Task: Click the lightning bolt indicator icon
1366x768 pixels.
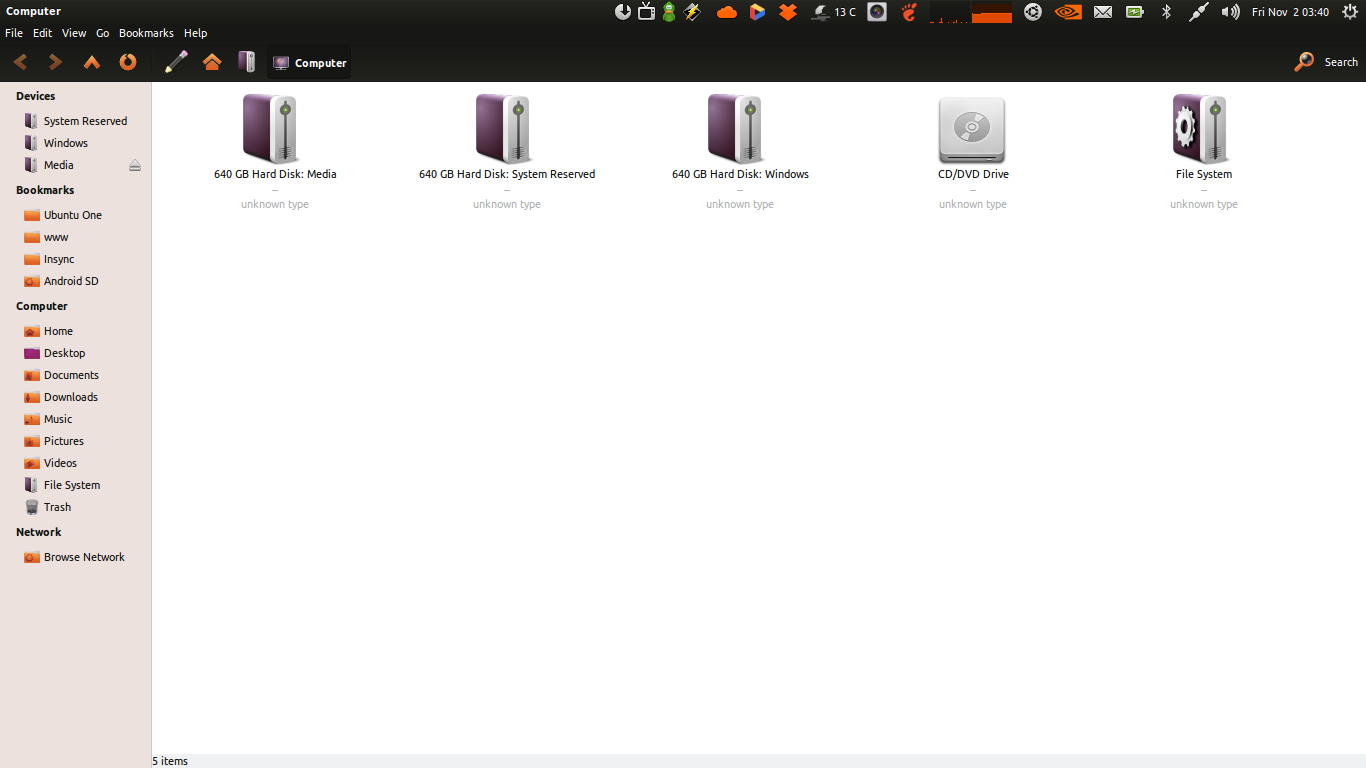Action: [692, 12]
